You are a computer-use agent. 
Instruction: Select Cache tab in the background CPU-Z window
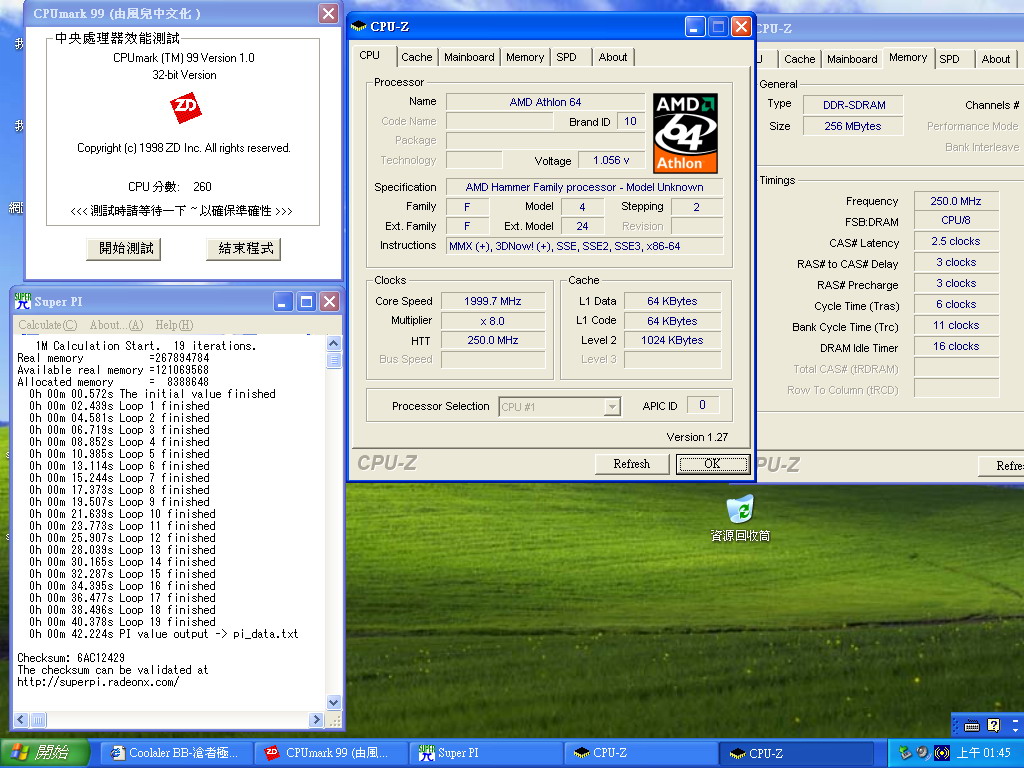(x=799, y=59)
